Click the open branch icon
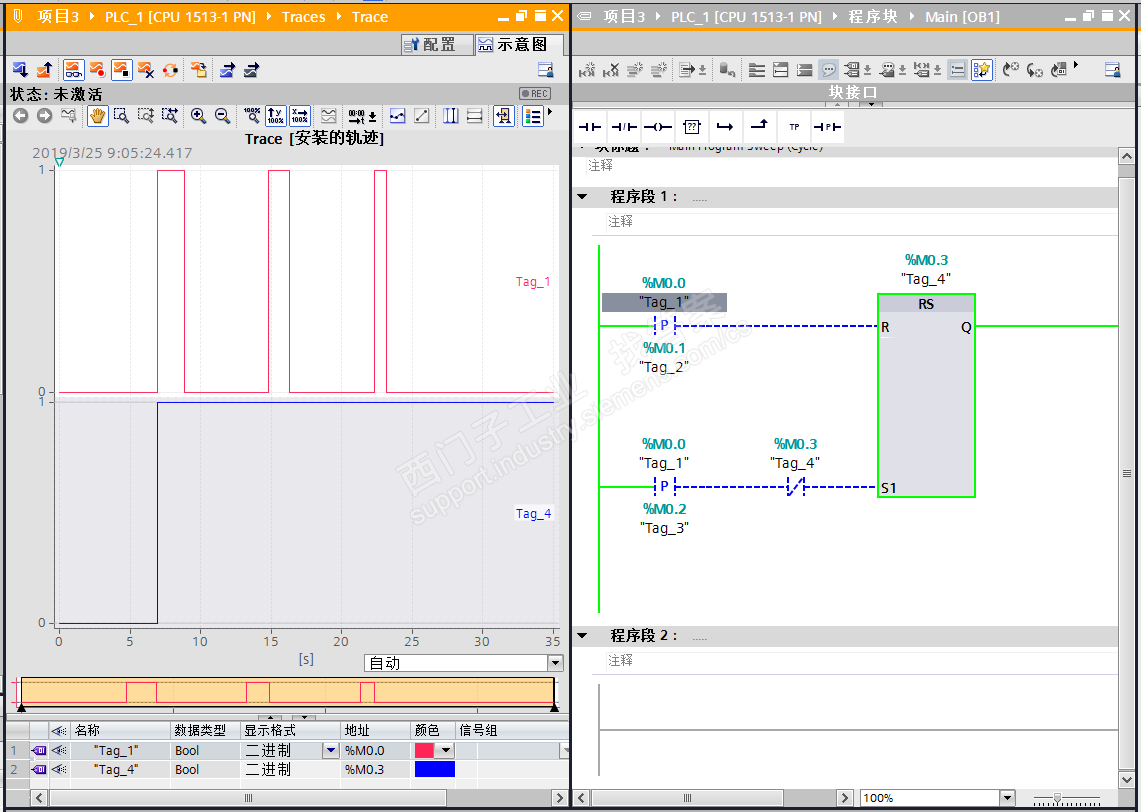Screen dimensions: 1141x812 (x=725, y=127)
